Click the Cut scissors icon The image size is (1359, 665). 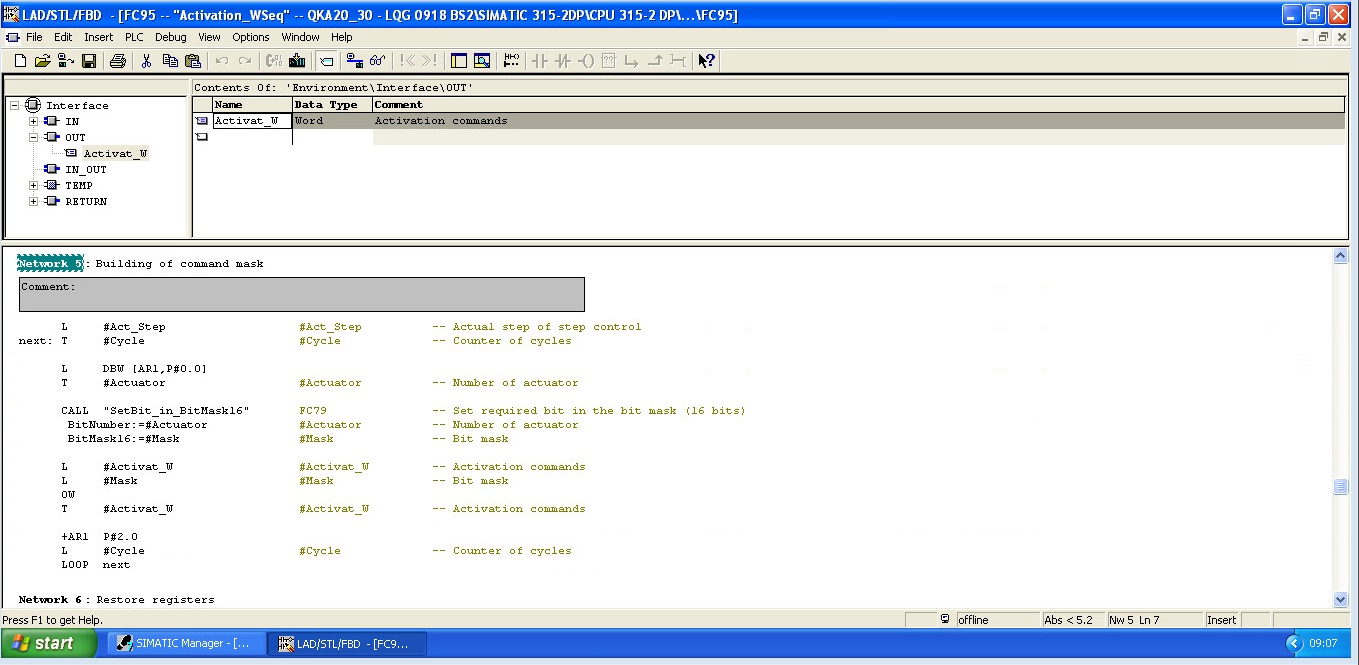click(x=146, y=61)
